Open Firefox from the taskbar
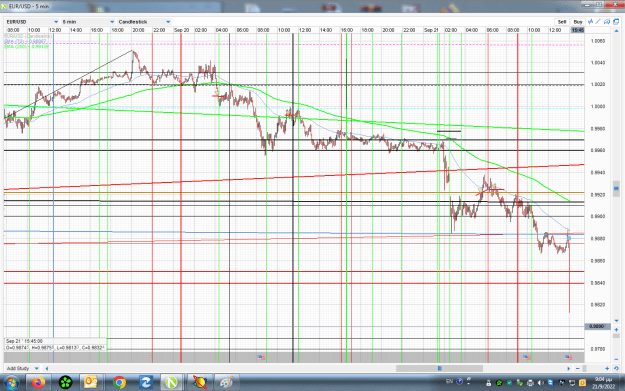This screenshot has width=625, height=391. pos(39,383)
